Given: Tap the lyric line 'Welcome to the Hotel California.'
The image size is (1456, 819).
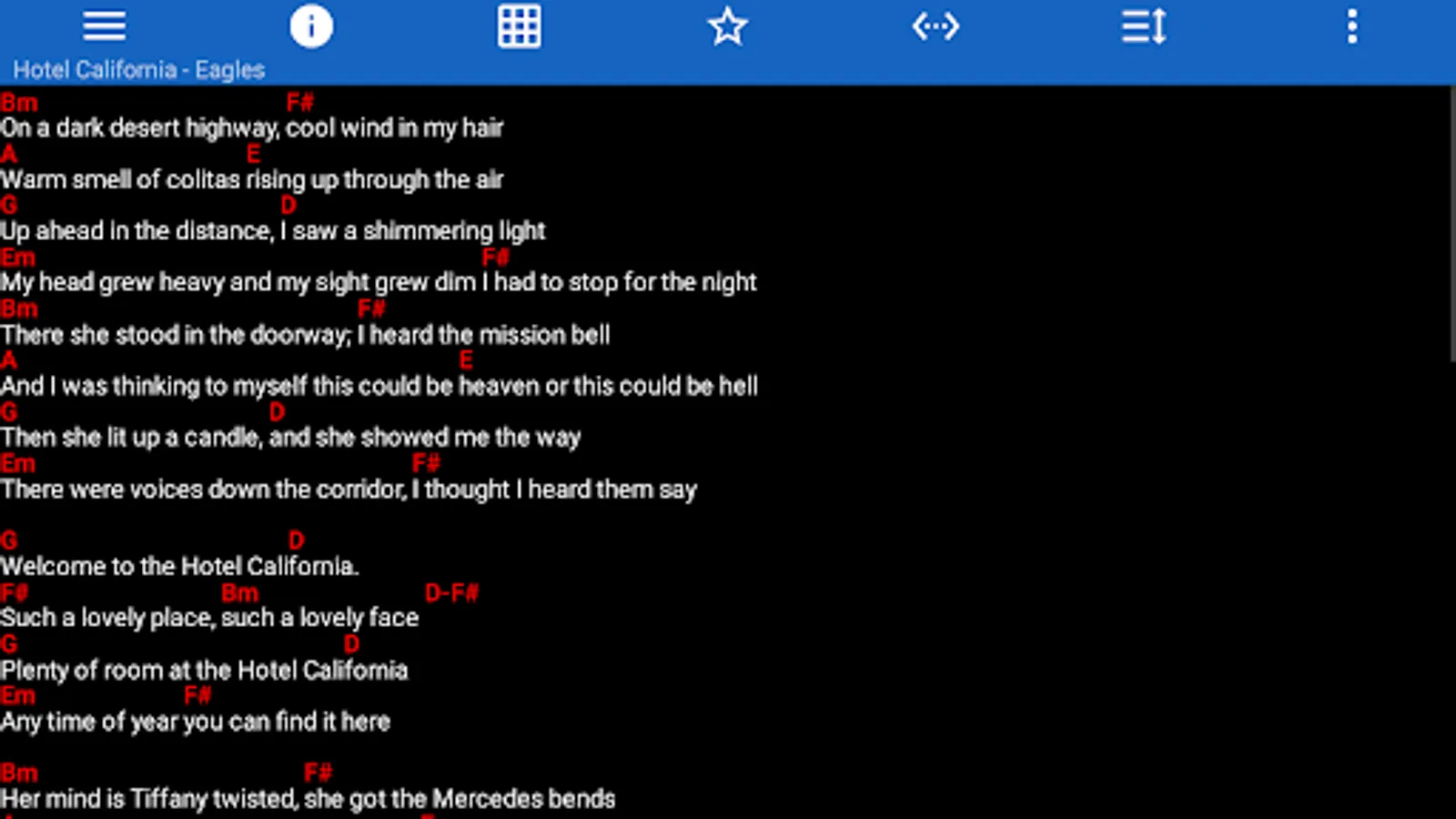Looking at the screenshot, I should coord(179,566).
